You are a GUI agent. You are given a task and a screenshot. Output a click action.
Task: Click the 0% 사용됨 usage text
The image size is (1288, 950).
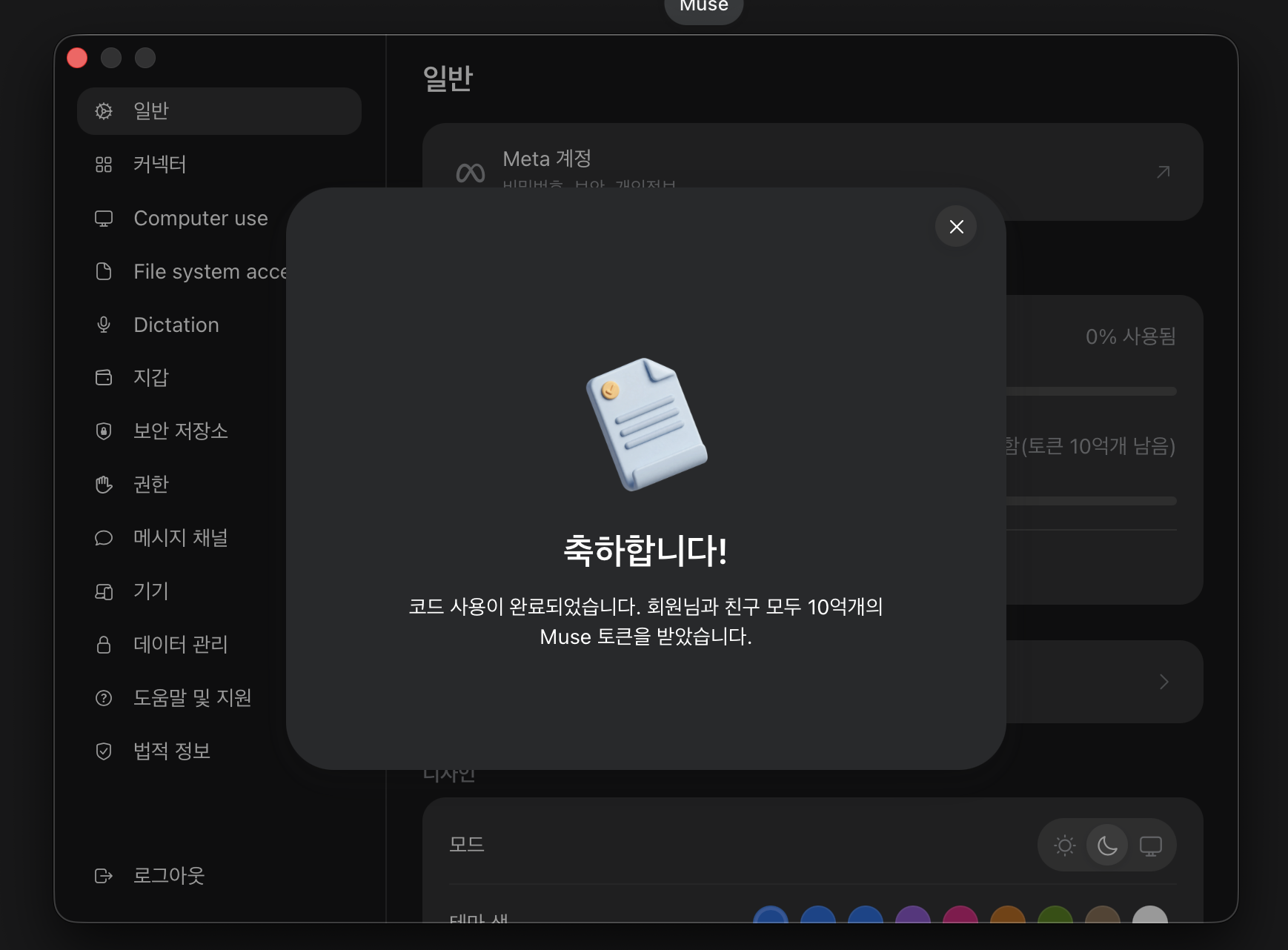1131,336
